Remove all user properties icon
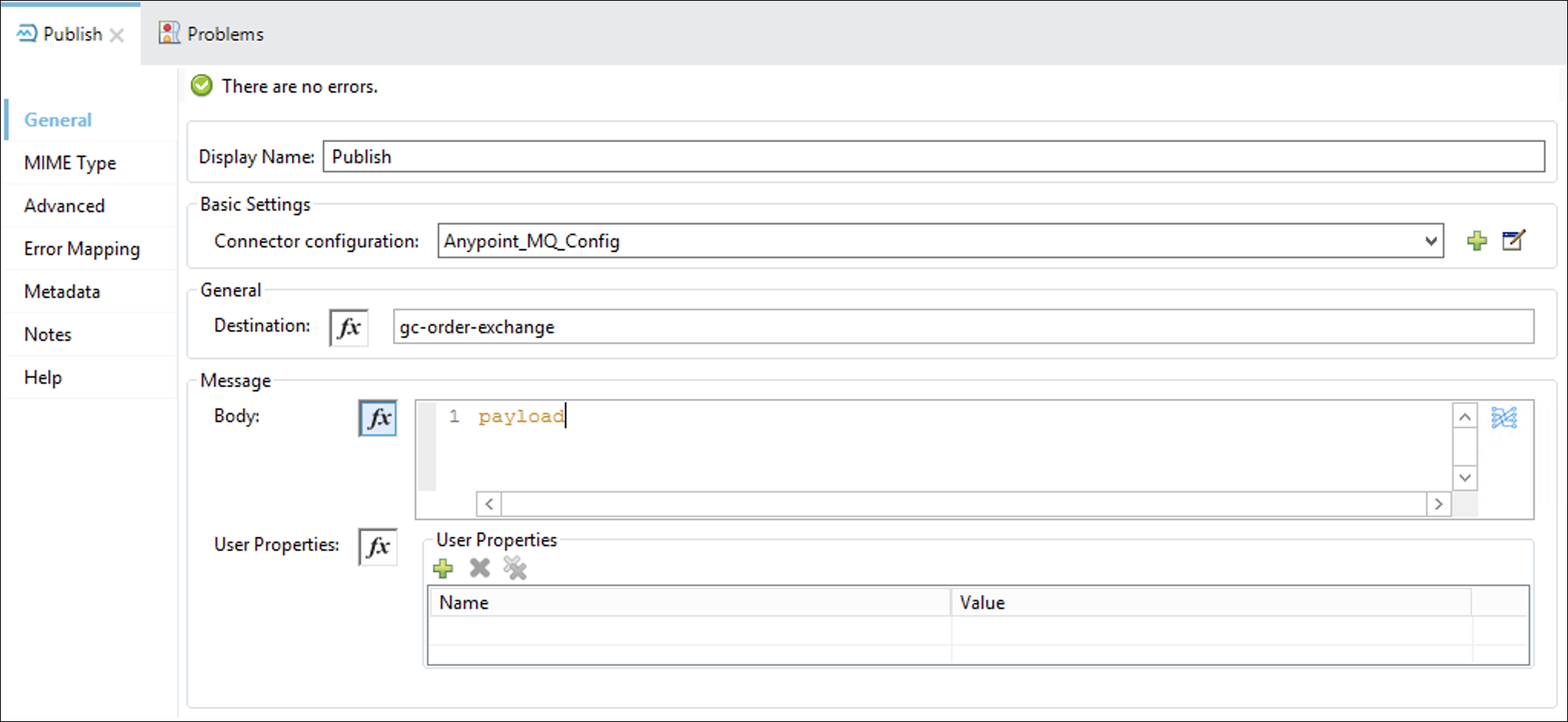Screen dimensions: 1568x722 pyautogui.click(x=515, y=568)
